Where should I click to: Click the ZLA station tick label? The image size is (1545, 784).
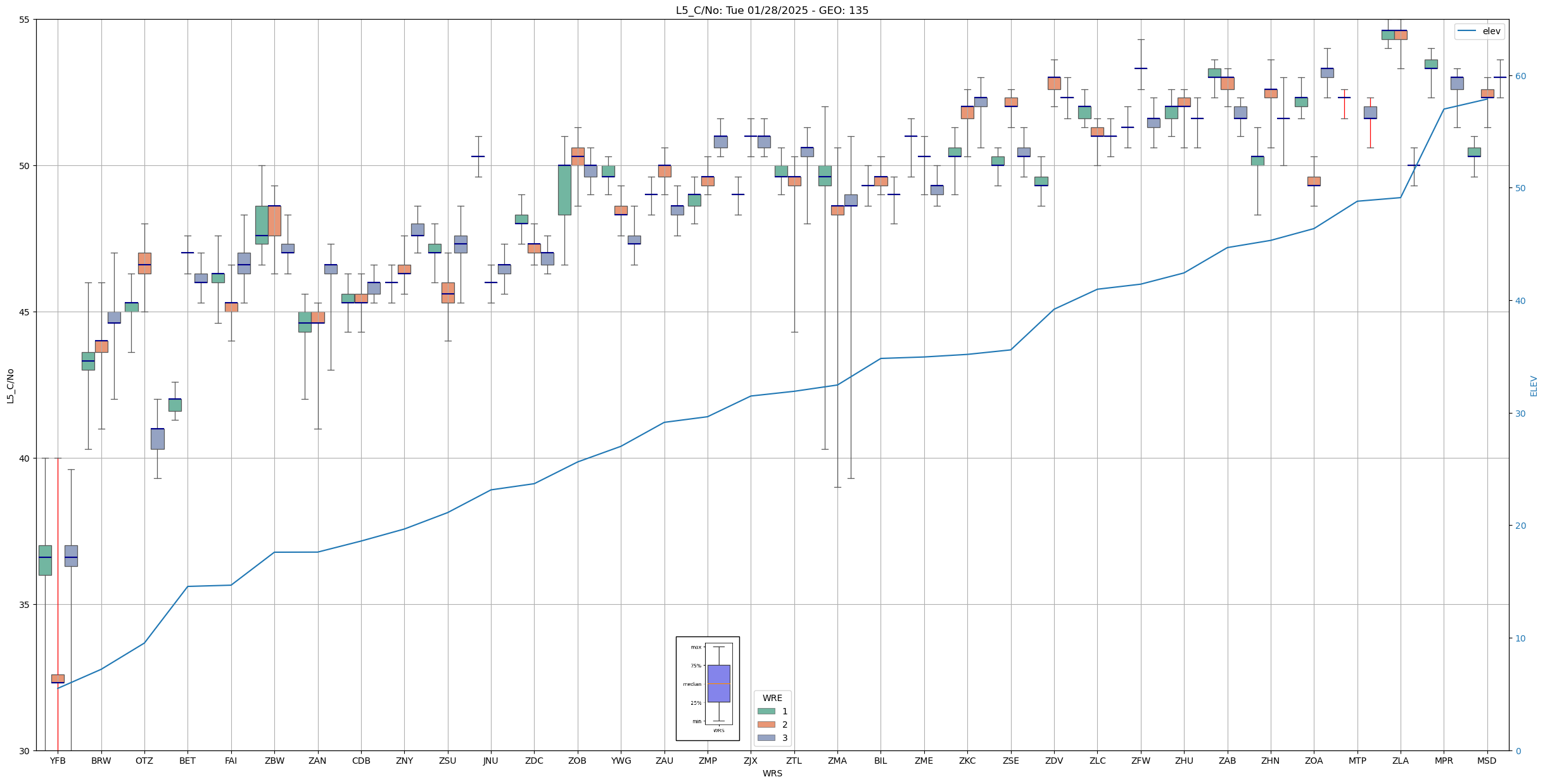1401,761
